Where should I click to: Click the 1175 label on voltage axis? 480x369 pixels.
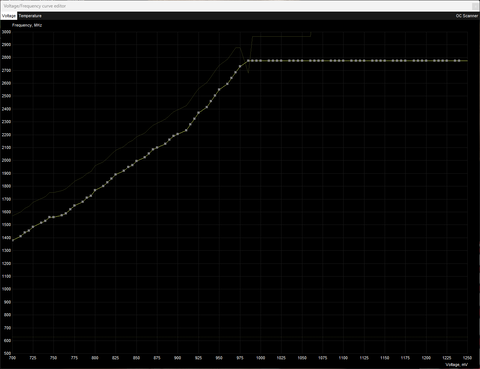pos(405,358)
